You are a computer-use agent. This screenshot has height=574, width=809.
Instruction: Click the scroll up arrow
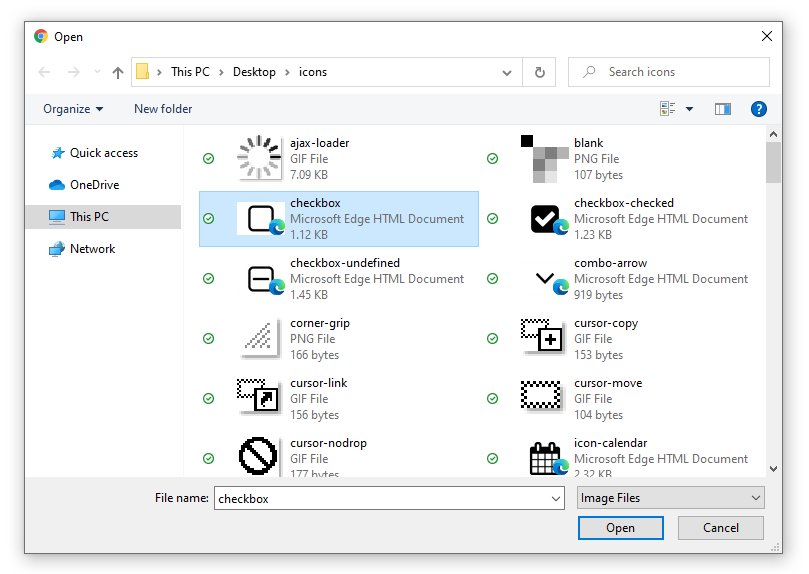click(x=773, y=134)
